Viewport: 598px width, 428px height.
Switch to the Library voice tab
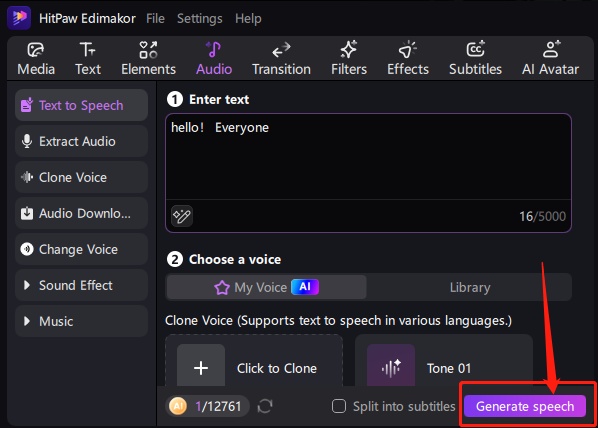(x=470, y=287)
